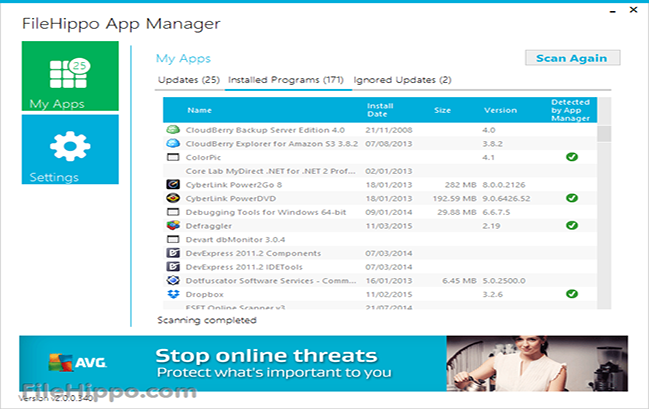Sort by the Install Date column header
The image size is (649, 409).
[380, 110]
